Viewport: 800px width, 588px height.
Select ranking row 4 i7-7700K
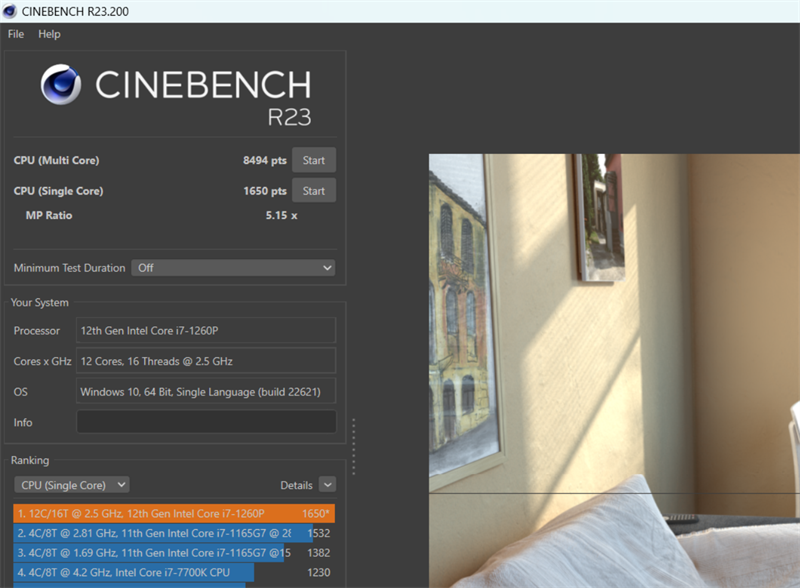point(174,573)
